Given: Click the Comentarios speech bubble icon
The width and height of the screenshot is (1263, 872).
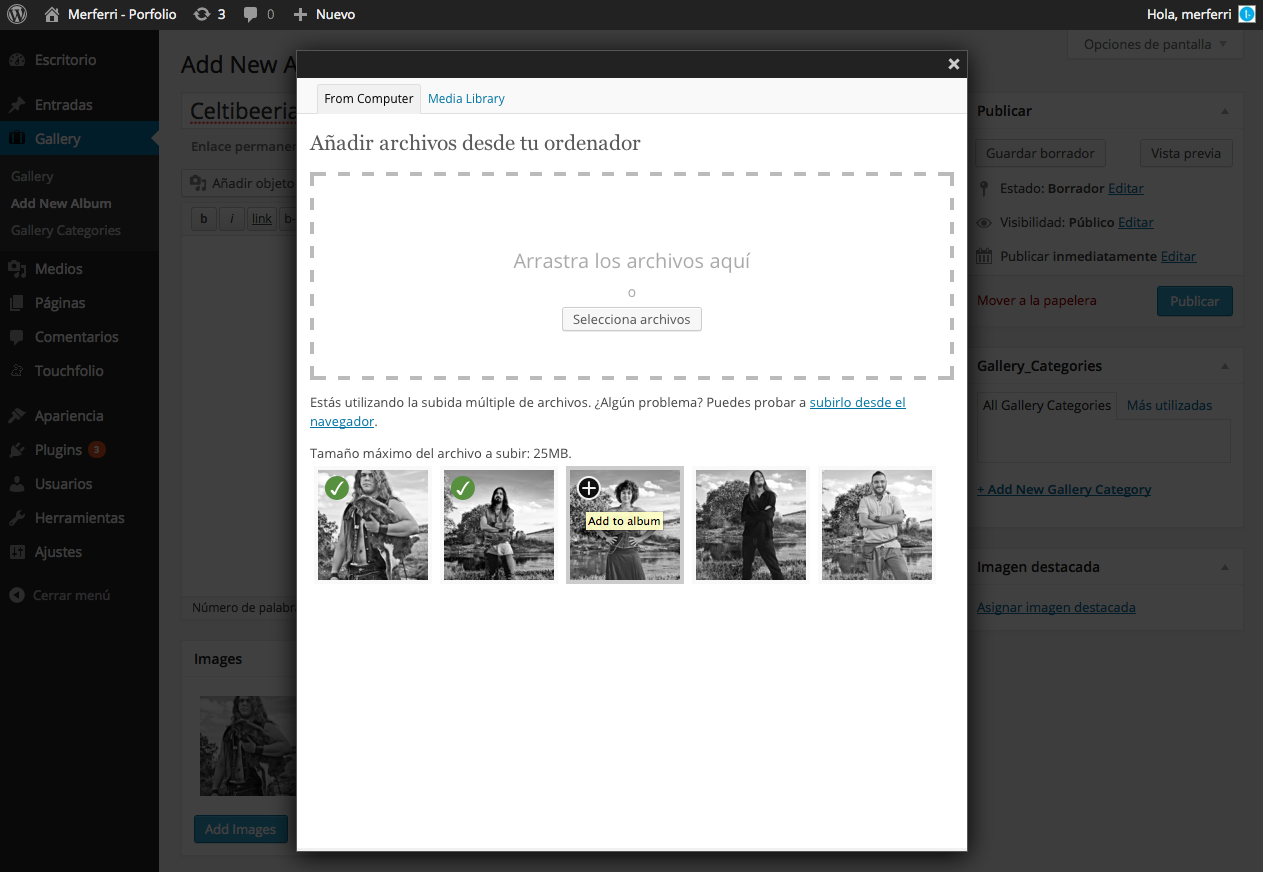Looking at the screenshot, I should coord(17,337).
